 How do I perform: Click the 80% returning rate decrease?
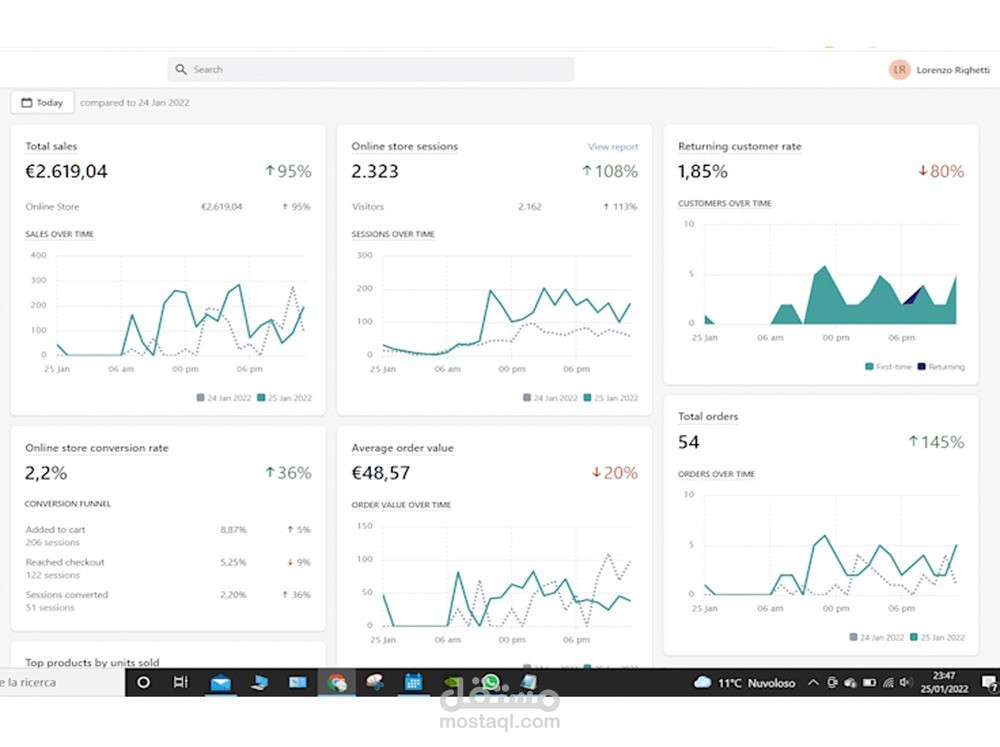coord(941,171)
